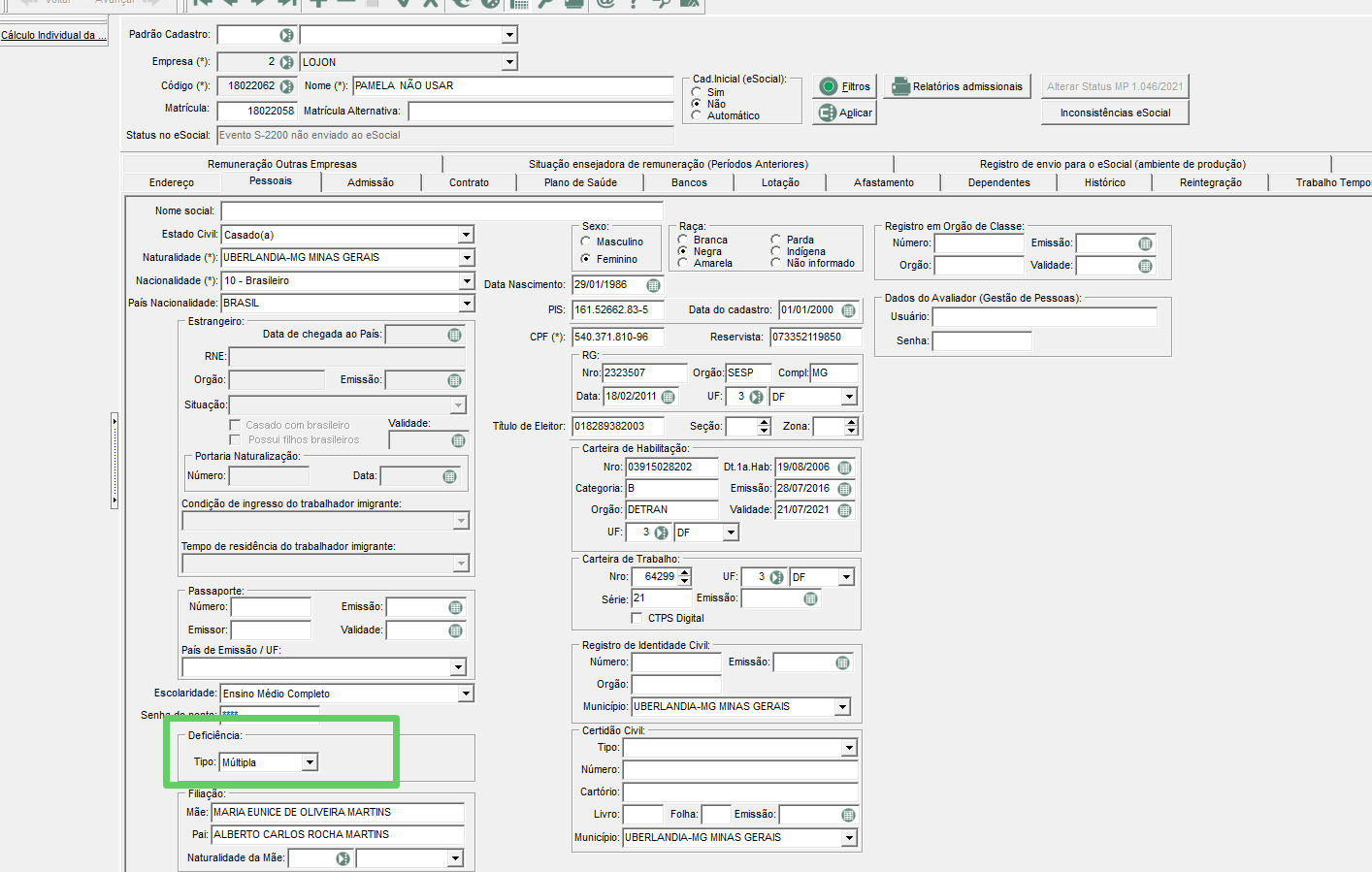1372x872 pixels.
Task: Switch to the Admissão tab
Action: (371, 182)
